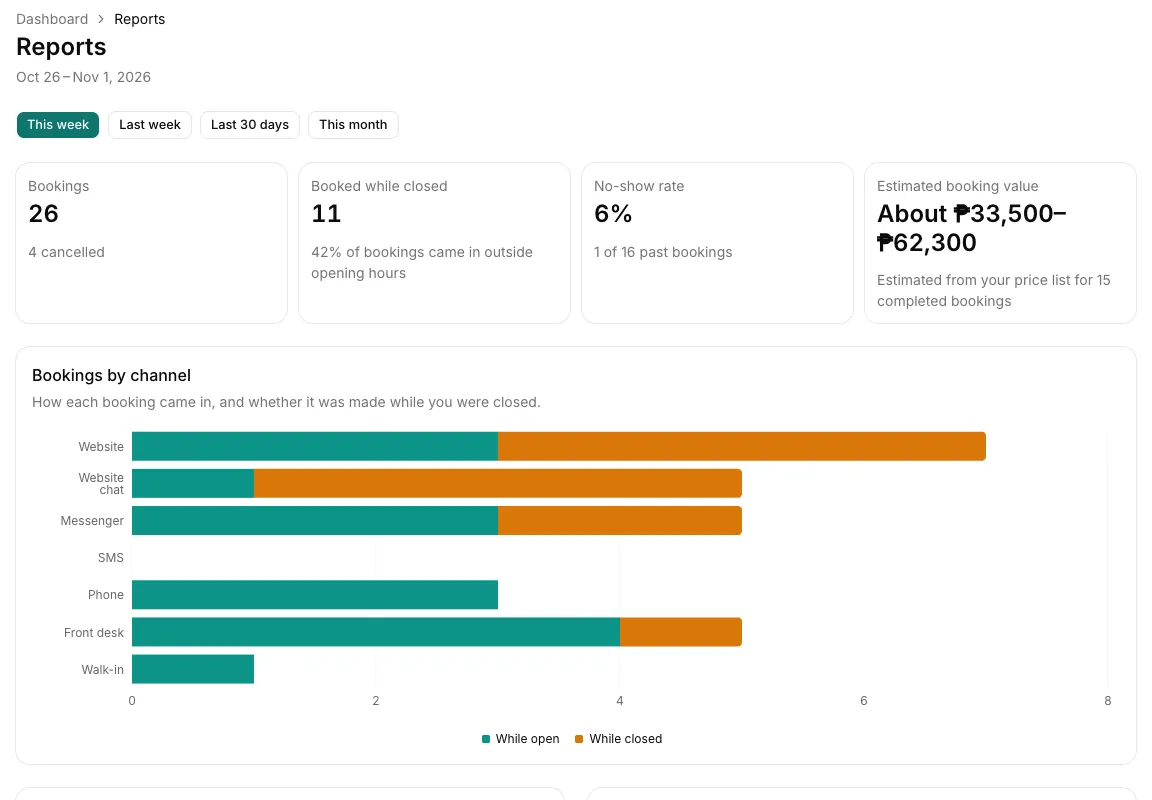Click the Messenger orange closed segment

pyautogui.click(x=620, y=521)
